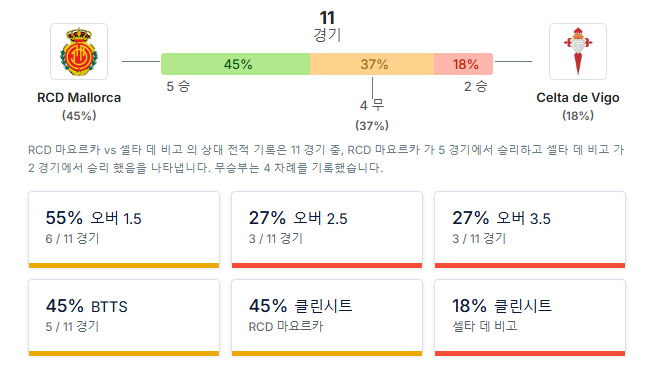Open the Celta de Vigo team name link
The image size is (653, 372).
578,97
